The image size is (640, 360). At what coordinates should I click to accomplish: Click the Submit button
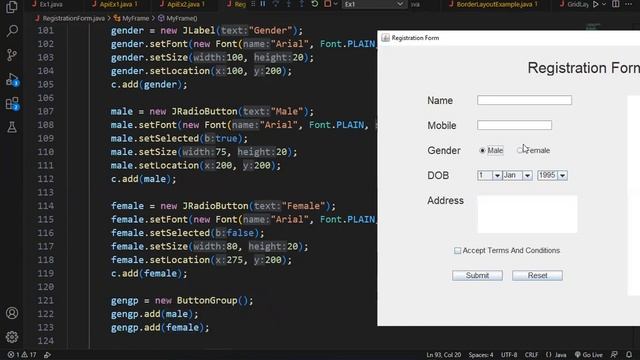click(x=477, y=276)
